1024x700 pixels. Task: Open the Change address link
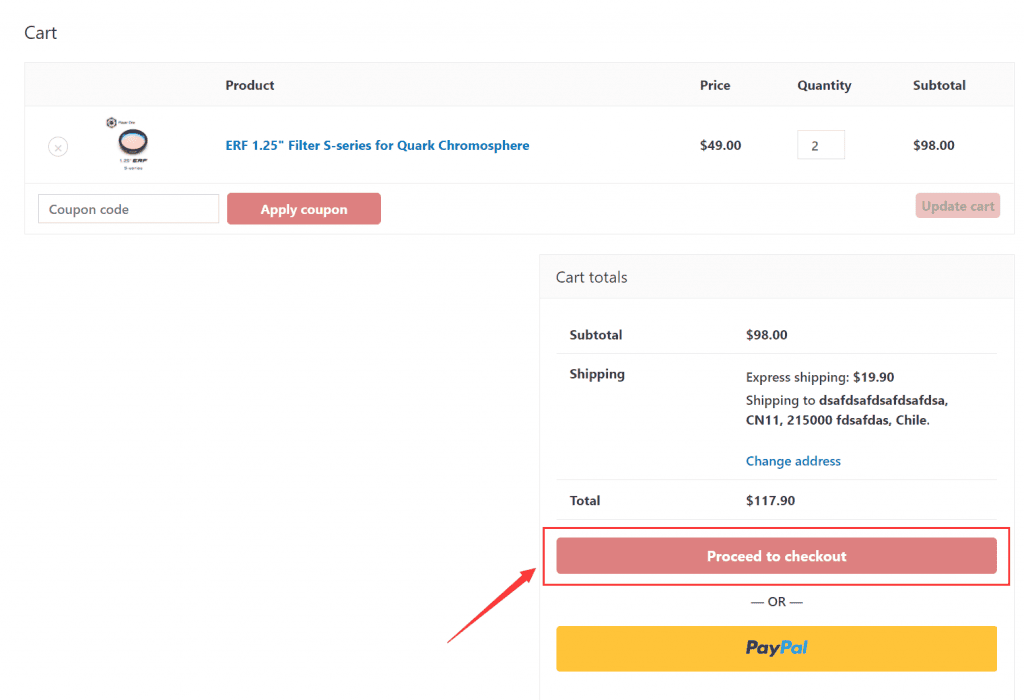tap(793, 461)
